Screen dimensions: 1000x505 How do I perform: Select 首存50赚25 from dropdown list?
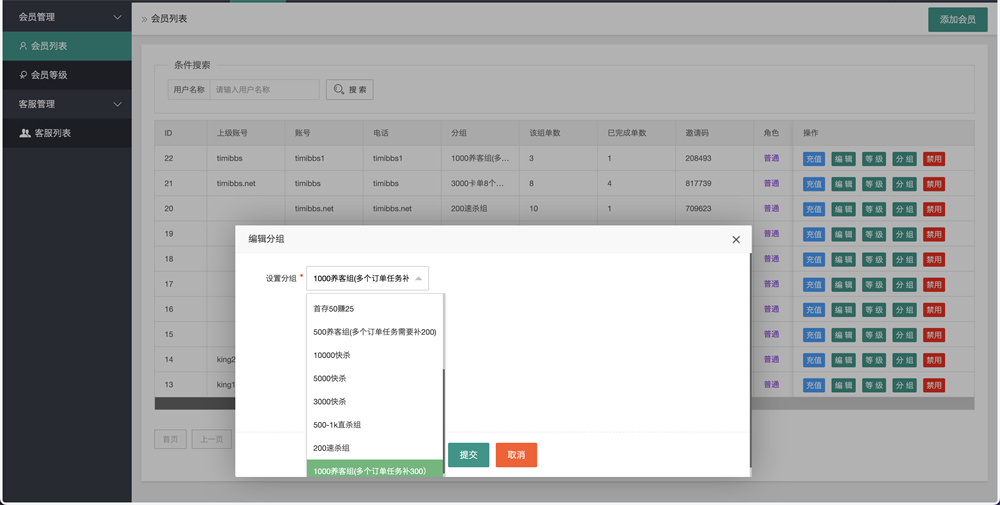334,308
